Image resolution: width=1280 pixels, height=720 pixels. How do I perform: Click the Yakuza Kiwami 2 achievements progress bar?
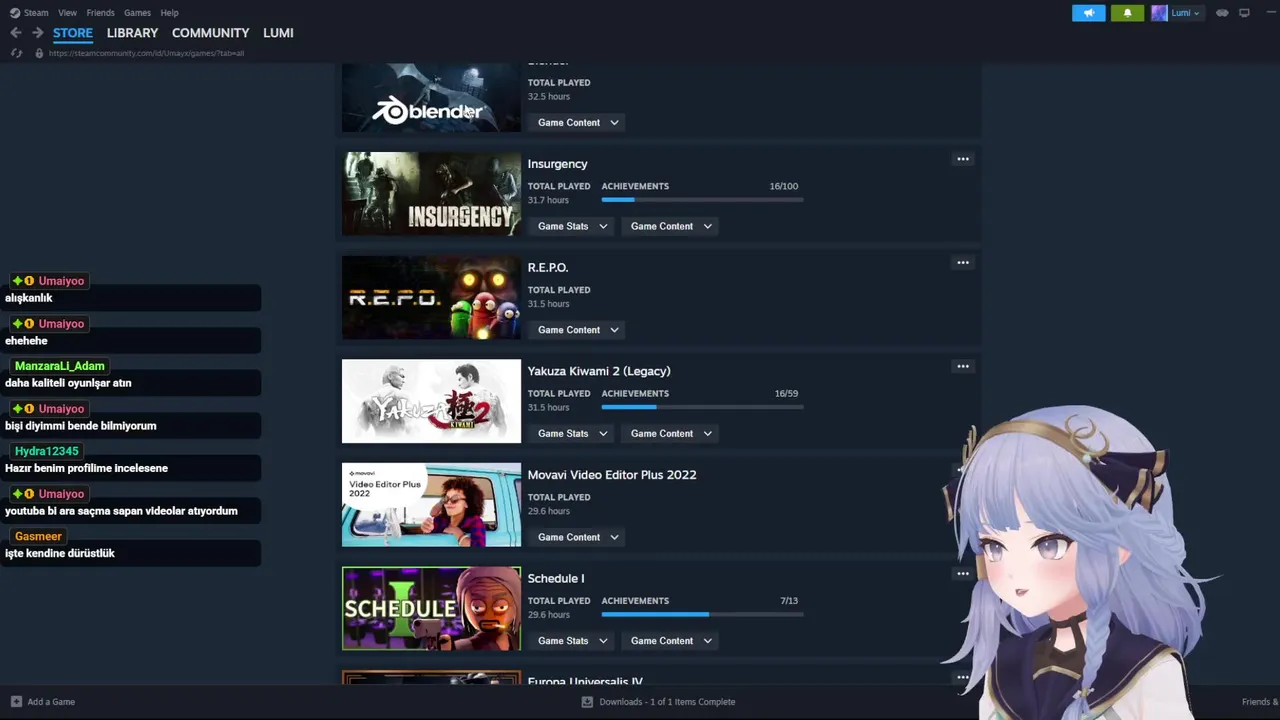pyautogui.click(x=702, y=407)
